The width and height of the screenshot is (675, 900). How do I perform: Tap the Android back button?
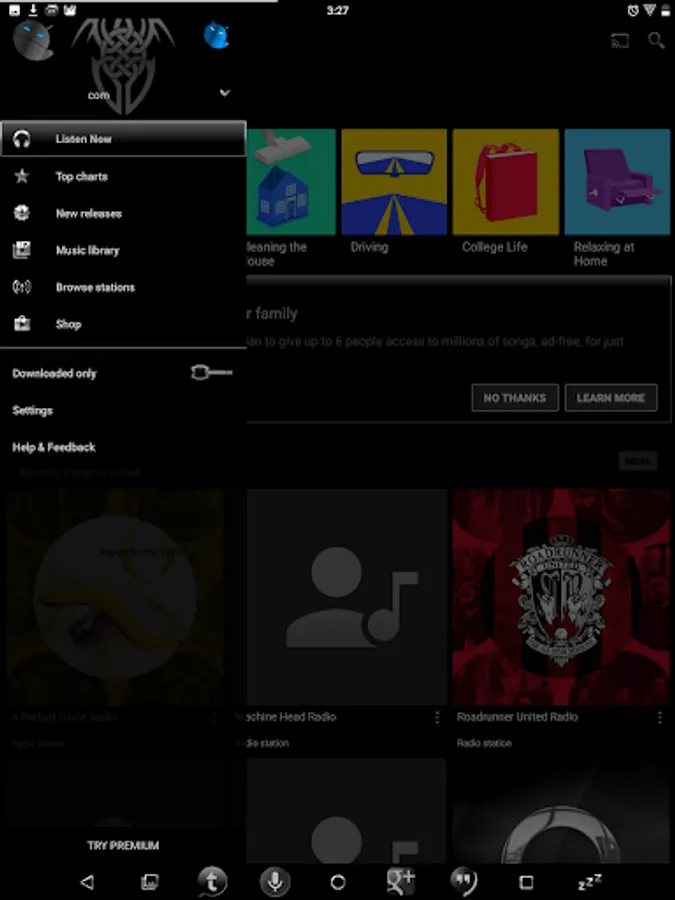coord(87,882)
